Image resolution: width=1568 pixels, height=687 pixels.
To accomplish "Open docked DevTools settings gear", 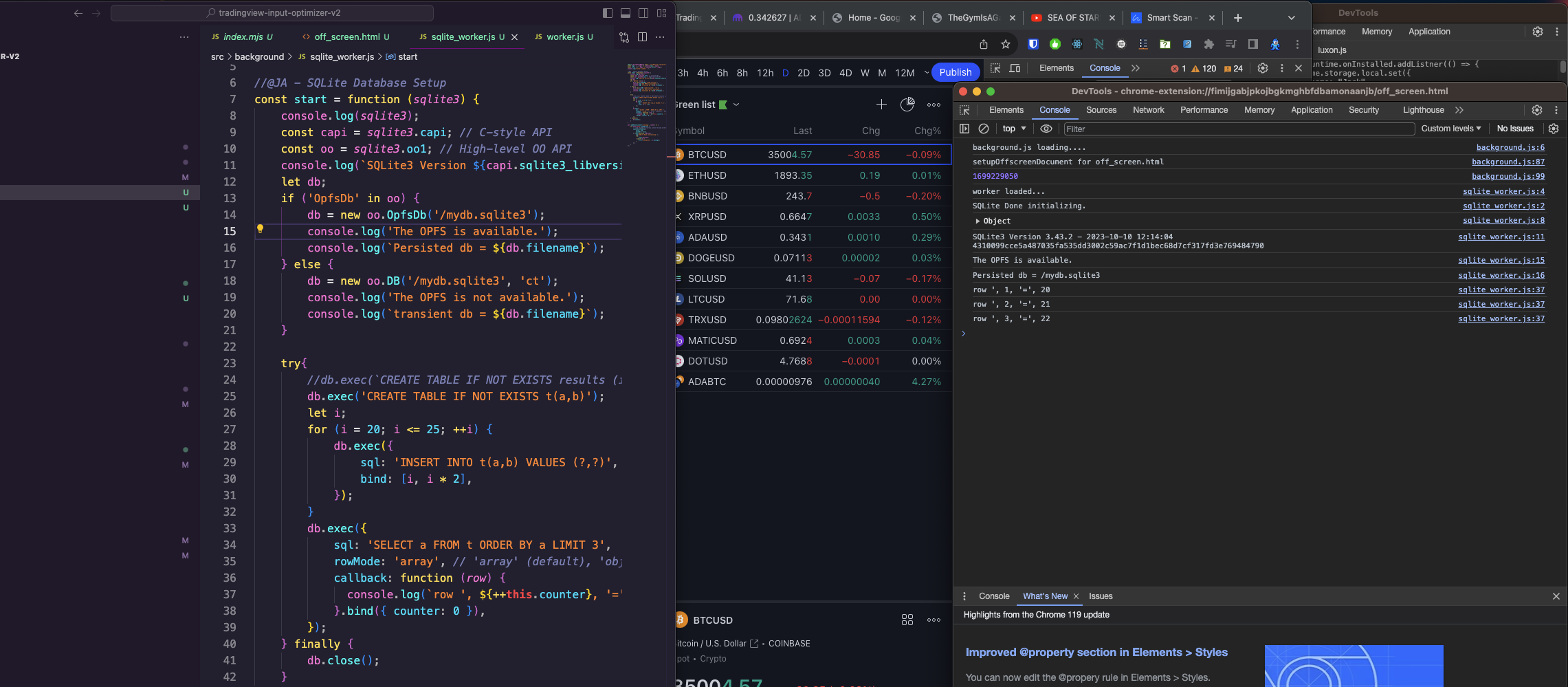I will click(1263, 68).
